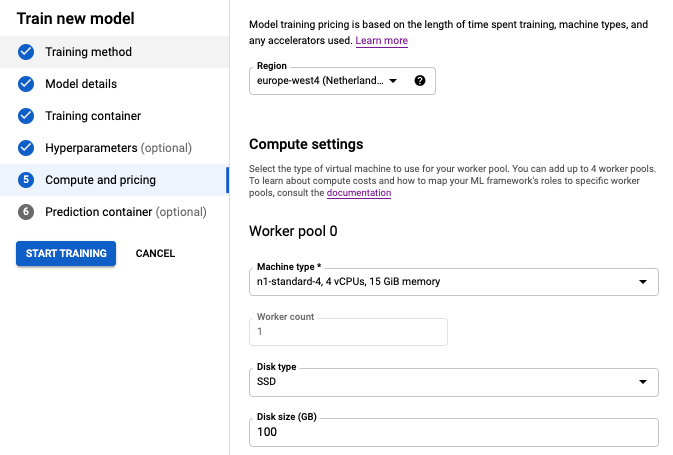Image resolution: width=673 pixels, height=455 pixels.
Task: Click the Training container checkmark icon
Action: coord(26,116)
